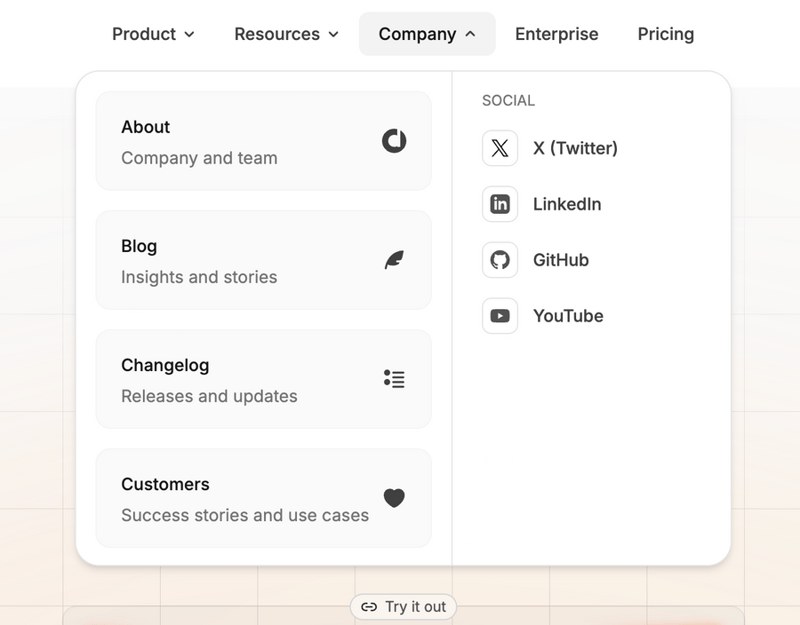Click the heart icon for Customers
800x625 pixels.
(x=394, y=498)
